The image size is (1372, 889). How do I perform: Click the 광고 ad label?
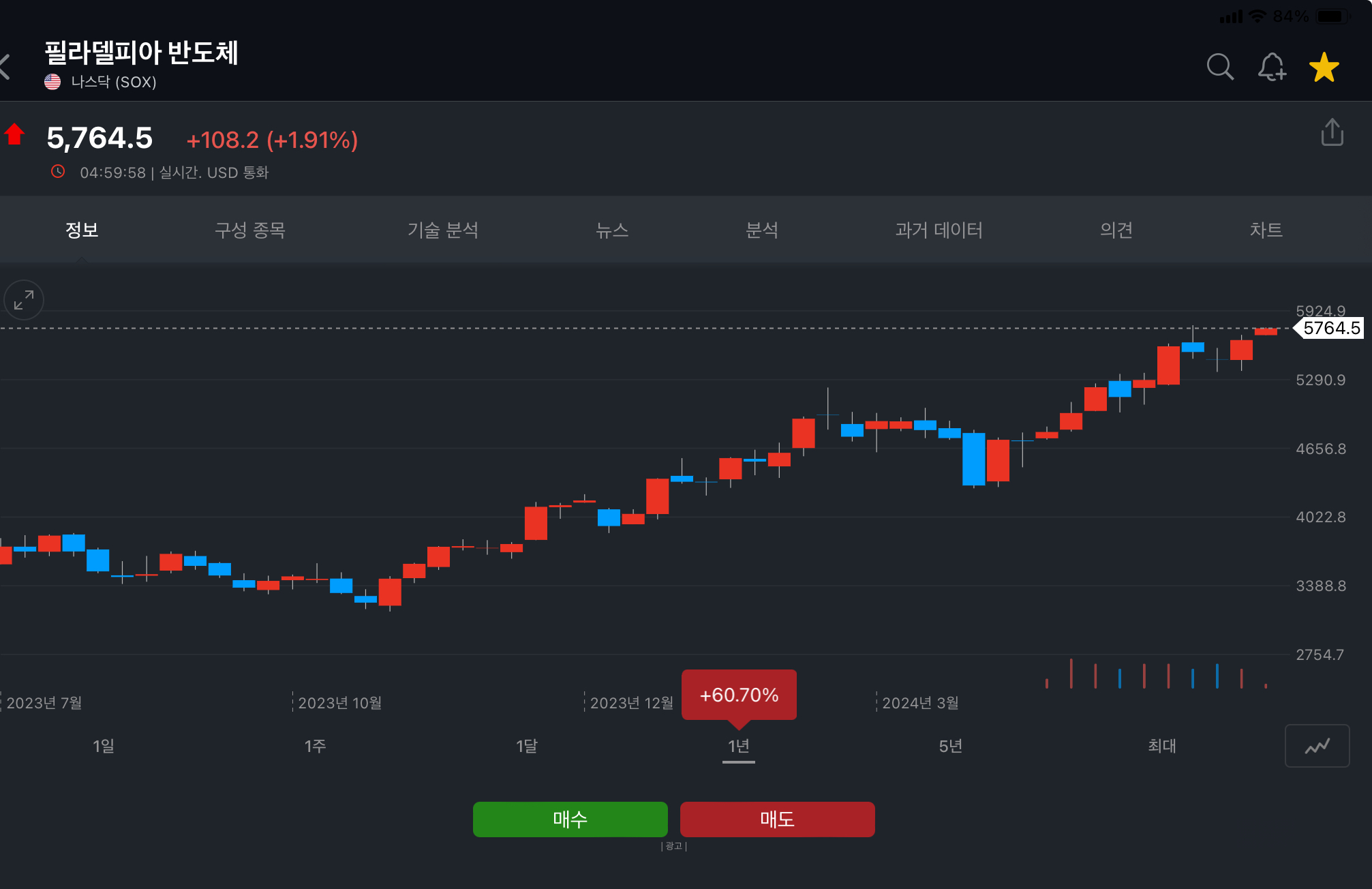(x=673, y=846)
